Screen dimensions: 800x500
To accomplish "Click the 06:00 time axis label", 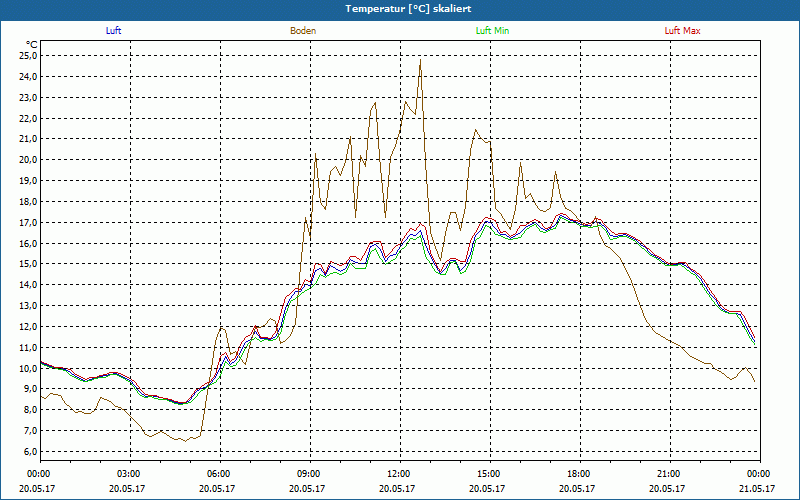I will [x=220, y=474].
